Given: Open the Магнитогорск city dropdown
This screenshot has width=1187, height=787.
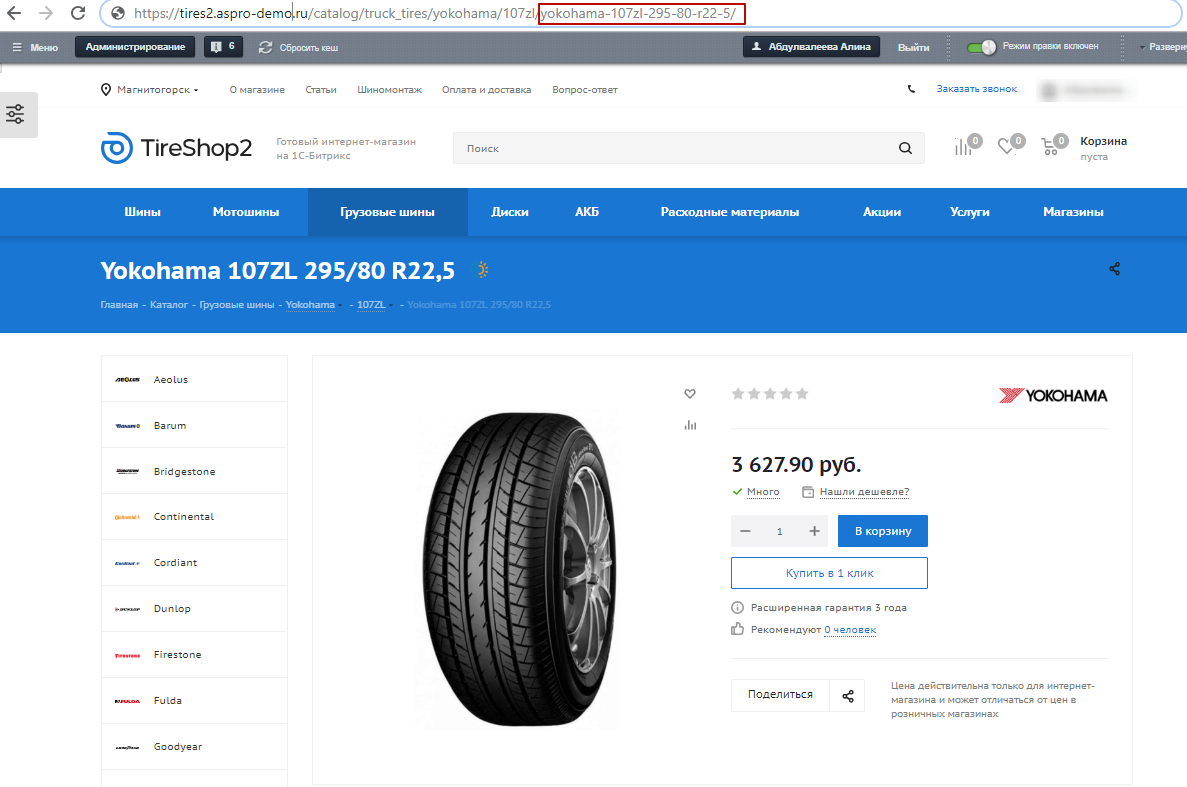Looking at the screenshot, I should [x=150, y=89].
